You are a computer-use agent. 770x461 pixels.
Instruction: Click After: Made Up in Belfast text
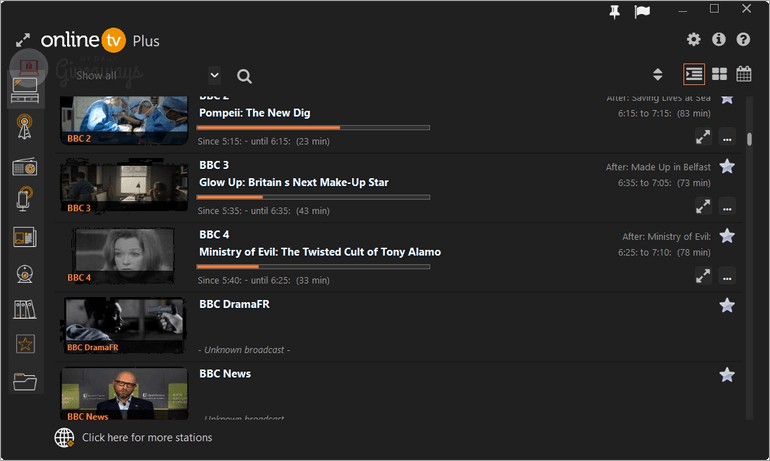pos(658,167)
